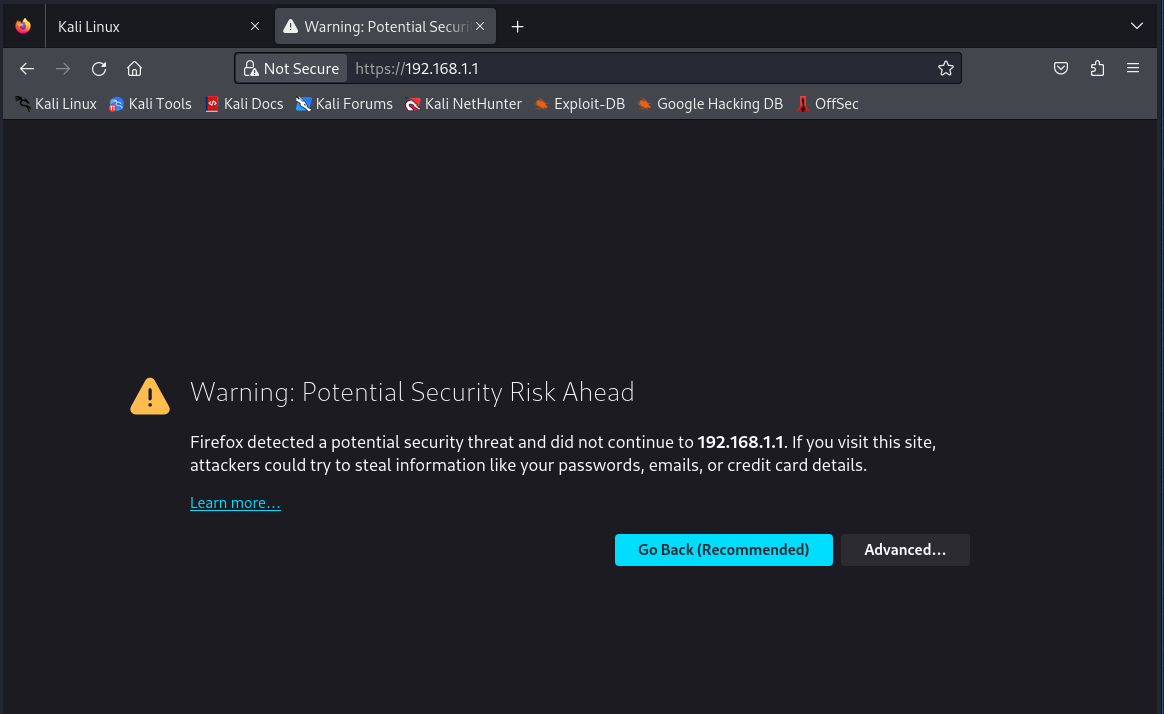Go to the Firefox home page icon
This screenshot has height=714, width=1164.
point(135,69)
